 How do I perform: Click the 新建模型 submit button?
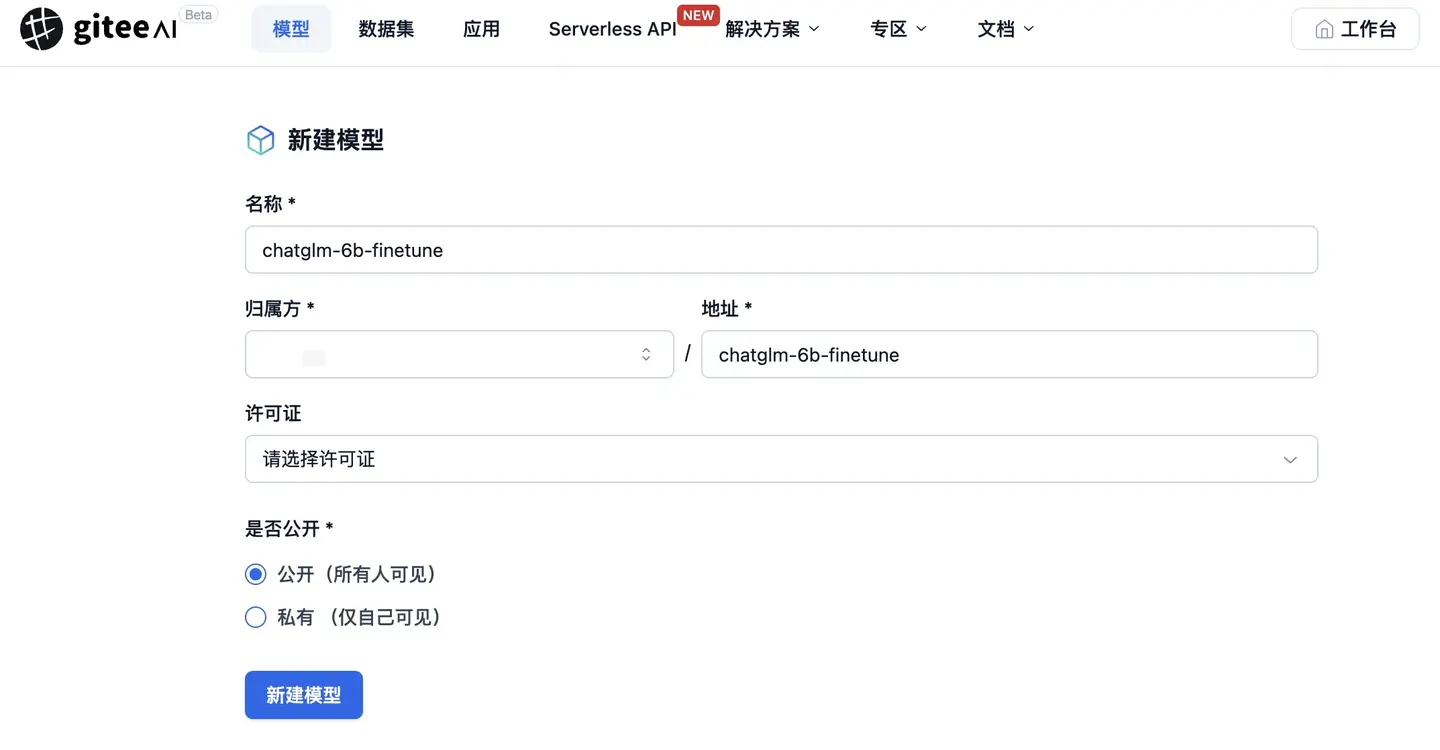click(303, 695)
